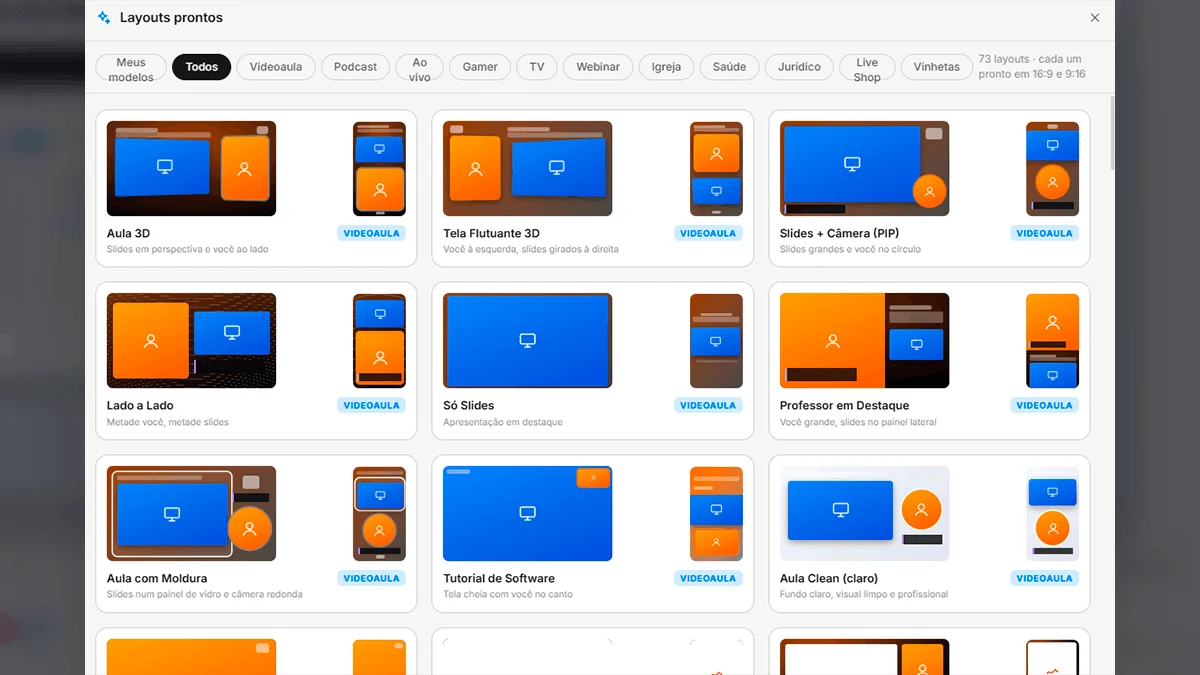Show the Jurídico layouts
Image resolution: width=1200 pixels, height=675 pixels.
[799, 67]
